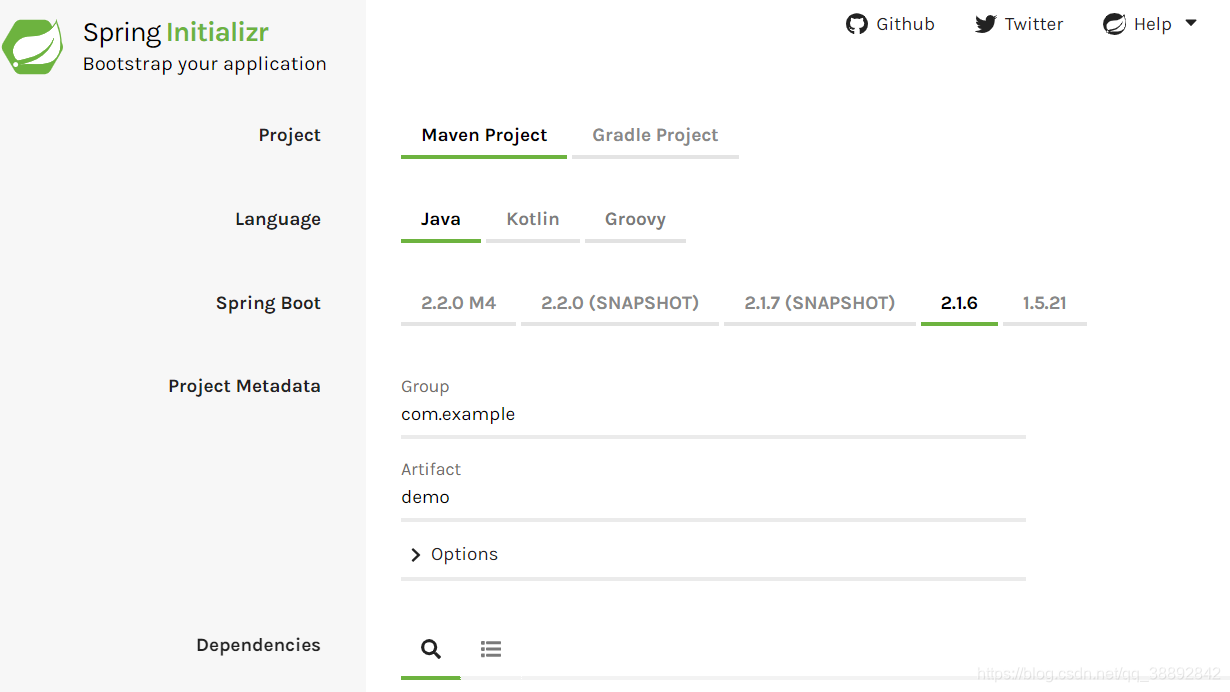Viewport: 1230px width, 692px height.
Task: Pick Spring Boot 2.2.0 (SNAPSHOT)
Action: [x=620, y=303]
